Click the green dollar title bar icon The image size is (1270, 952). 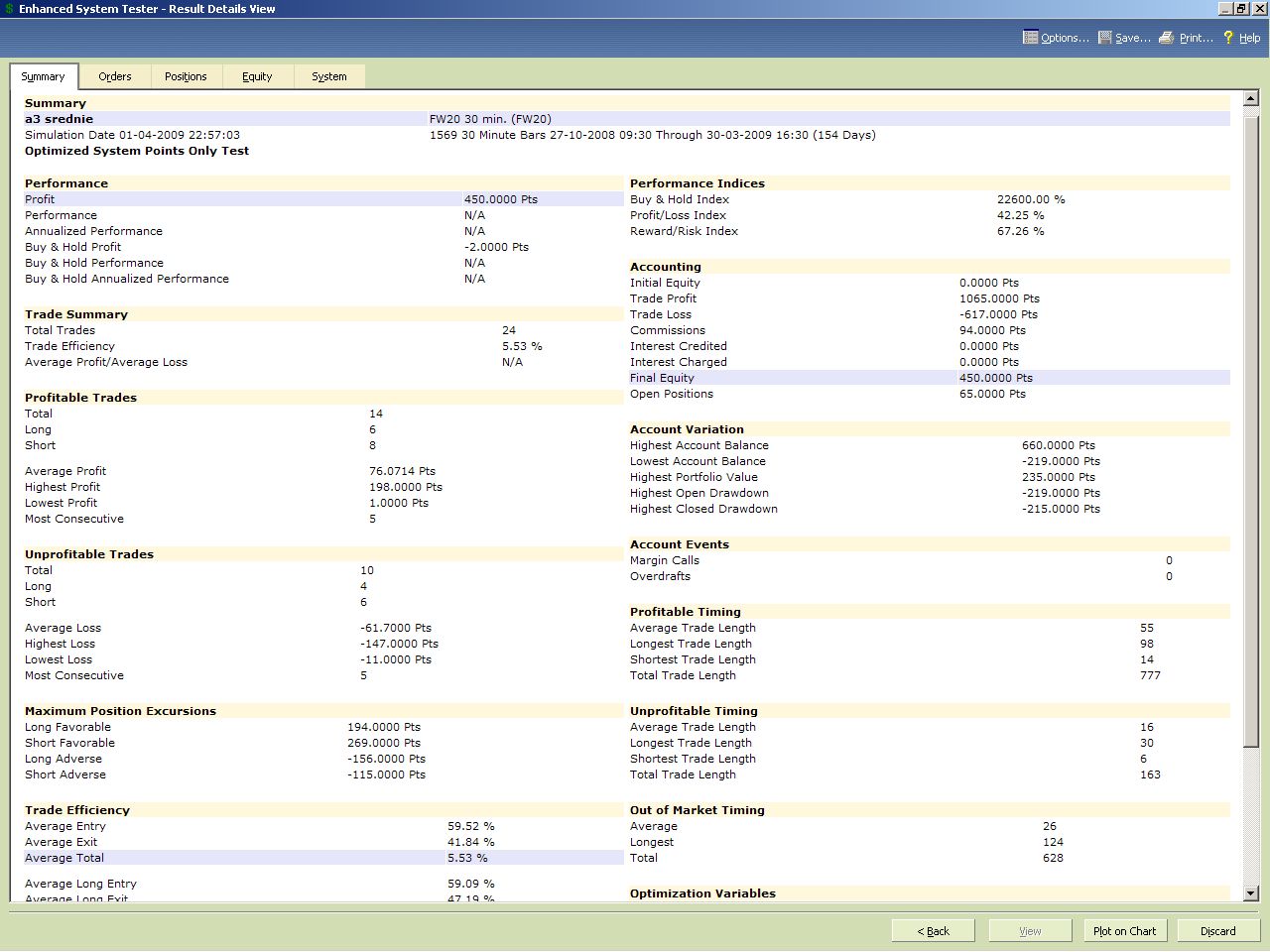coord(9,9)
